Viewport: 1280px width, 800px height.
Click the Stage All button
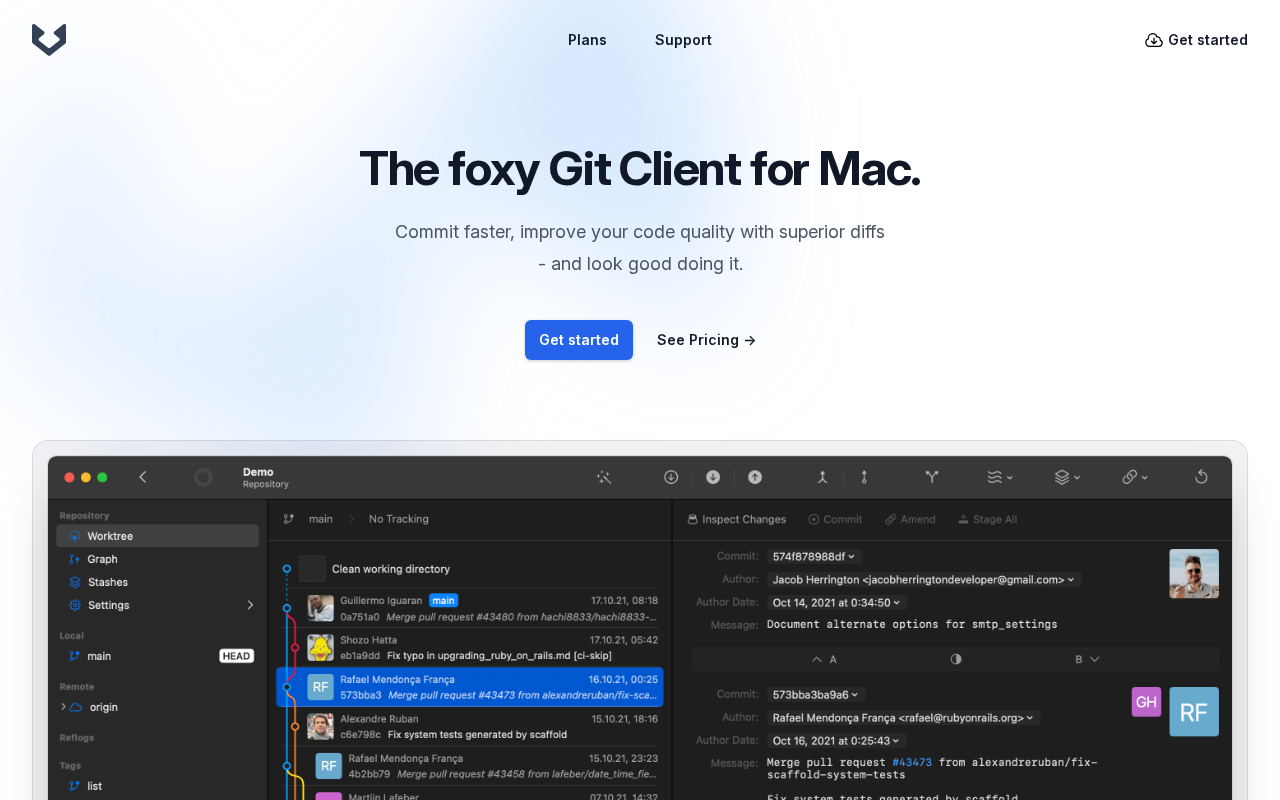tap(988, 519)
